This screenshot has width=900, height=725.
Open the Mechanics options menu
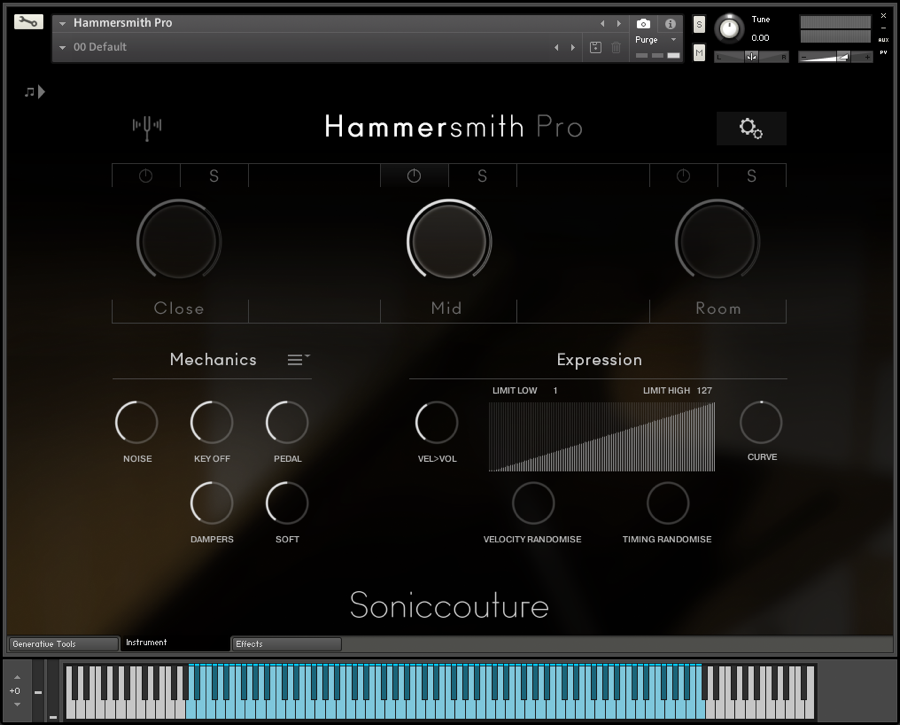pos(298,359)
